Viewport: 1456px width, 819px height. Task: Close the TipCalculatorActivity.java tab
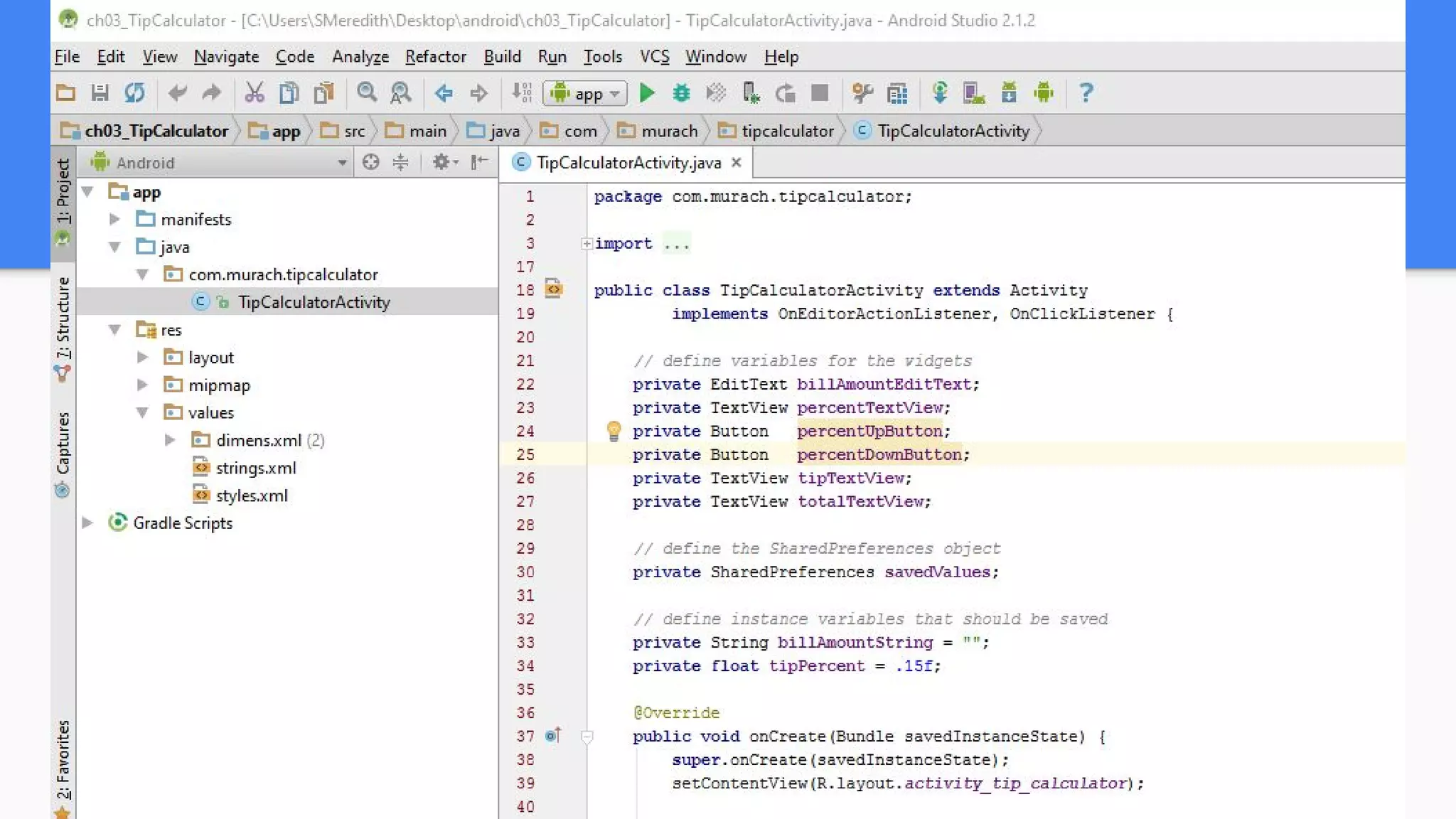tap(737, 163)
